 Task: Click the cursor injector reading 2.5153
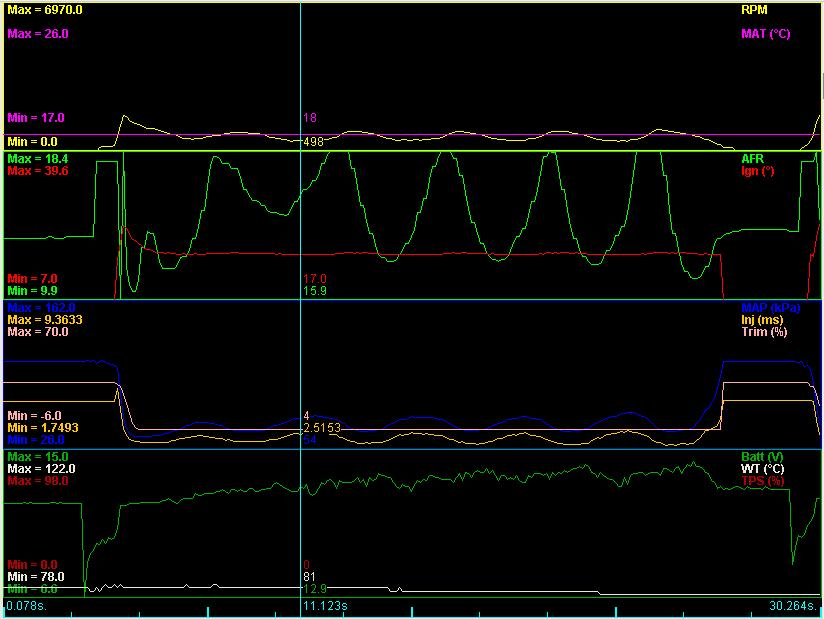(322, 428)
